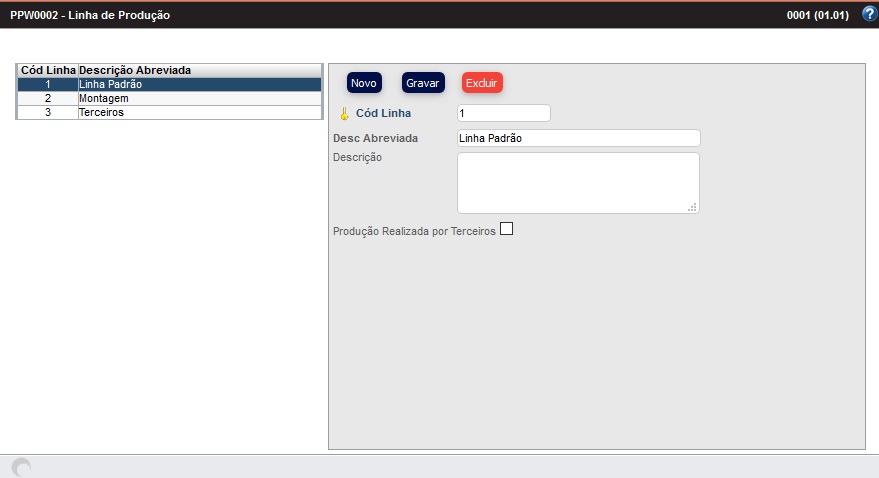Click code cell 3 in the grid

tap(47, 113)
